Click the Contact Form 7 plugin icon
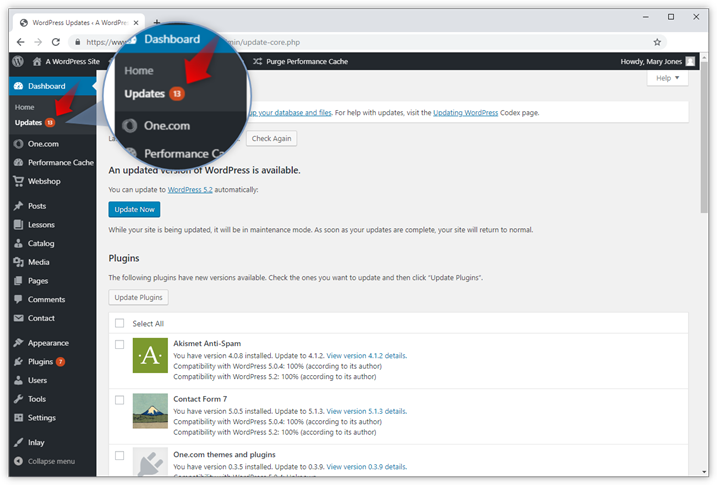This screenshot has height=485, width=717. [150, 411]
